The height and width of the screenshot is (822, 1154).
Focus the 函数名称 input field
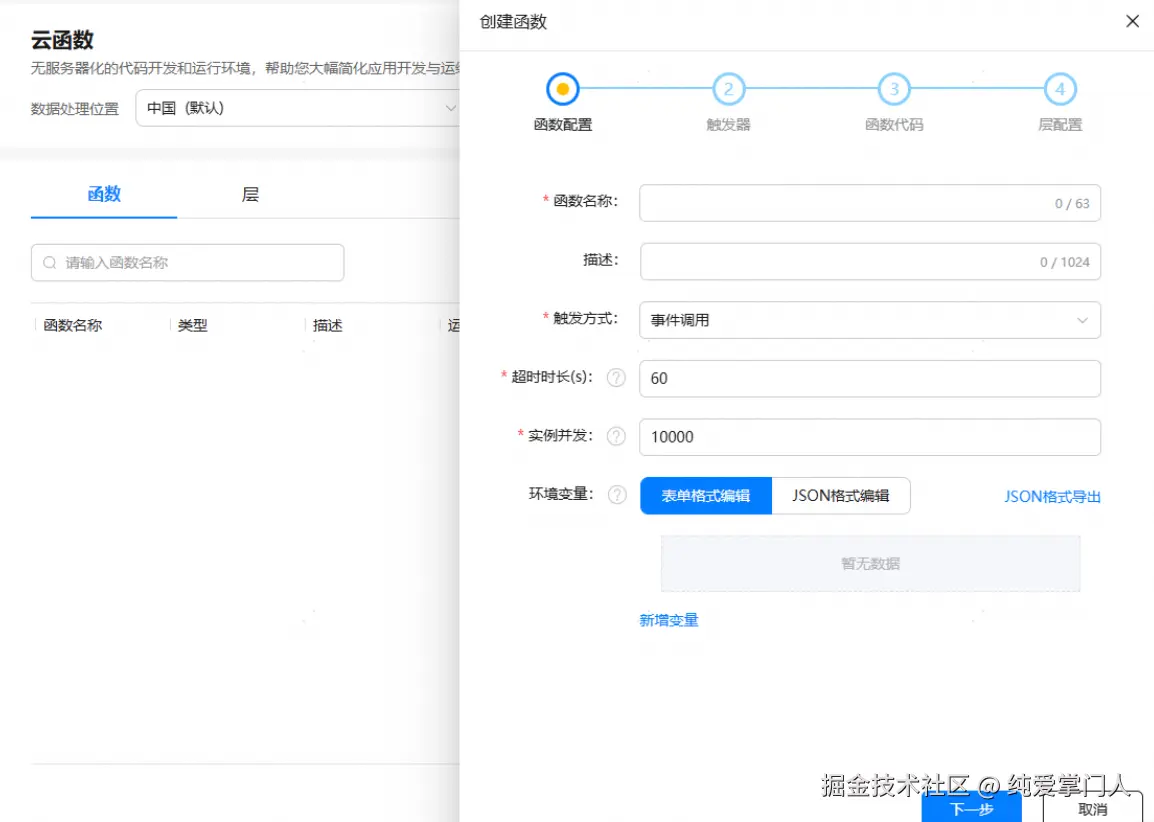869,203
